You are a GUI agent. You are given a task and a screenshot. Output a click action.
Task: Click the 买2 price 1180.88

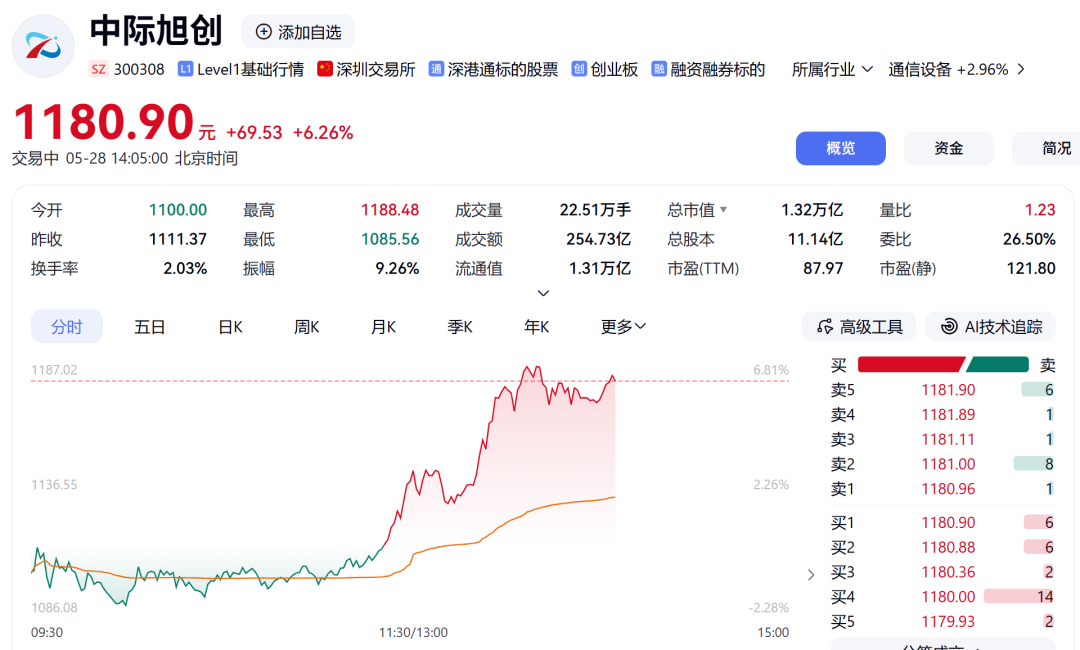coord(948,547)
